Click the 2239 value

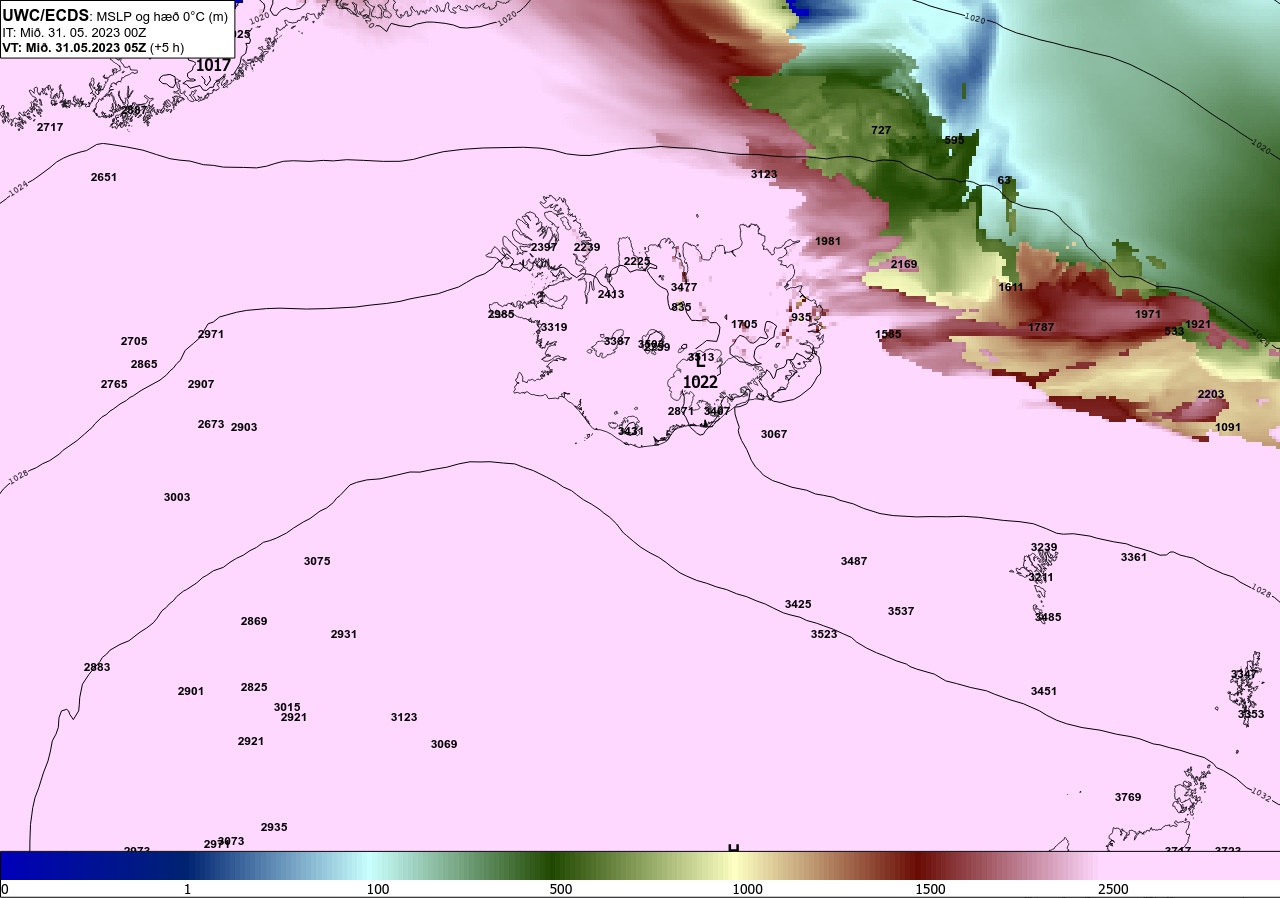[x=587, y=247]
